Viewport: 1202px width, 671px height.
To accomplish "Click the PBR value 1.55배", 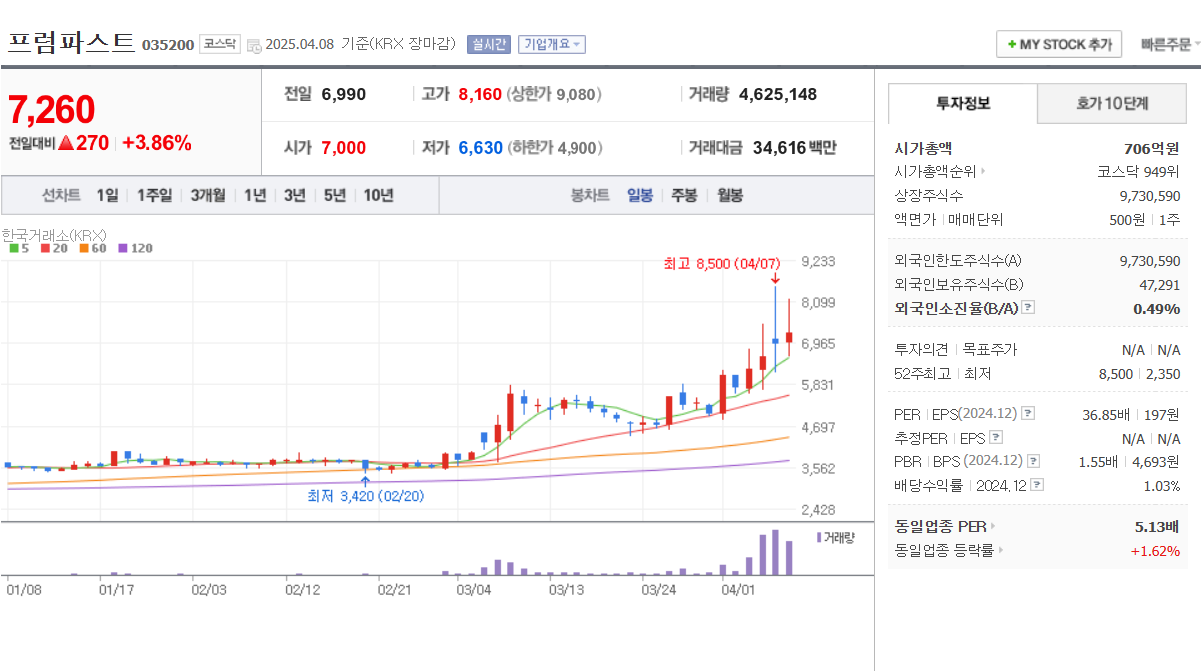I will [x=1099, y=462].
